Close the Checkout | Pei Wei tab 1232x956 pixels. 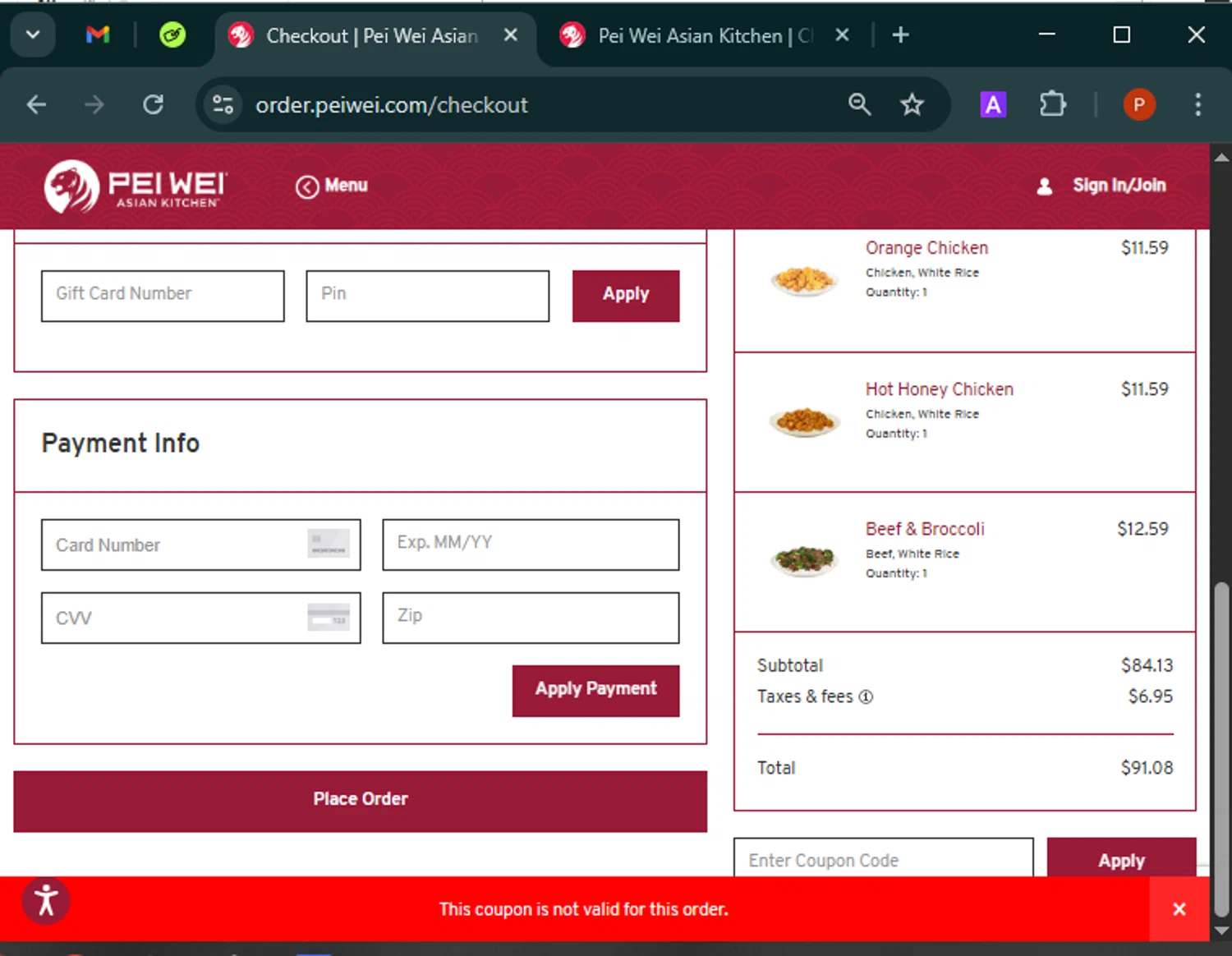click(x=511, y=35)
